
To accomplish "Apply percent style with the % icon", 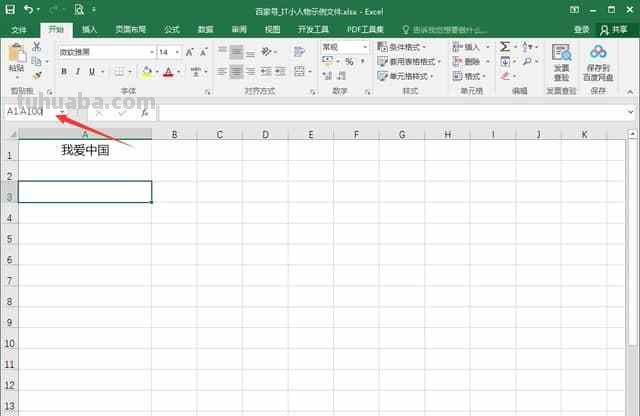I will coord(349,62).
